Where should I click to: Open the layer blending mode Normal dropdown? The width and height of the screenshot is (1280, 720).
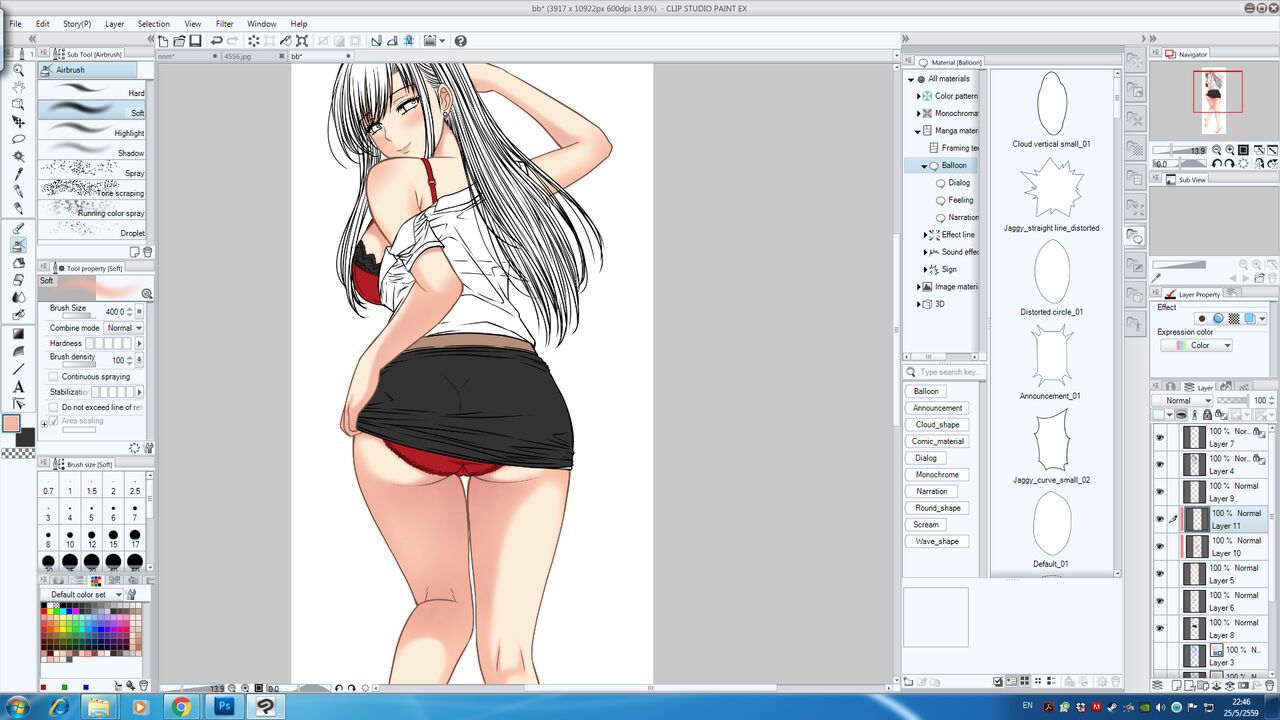tap(1182, 400)
